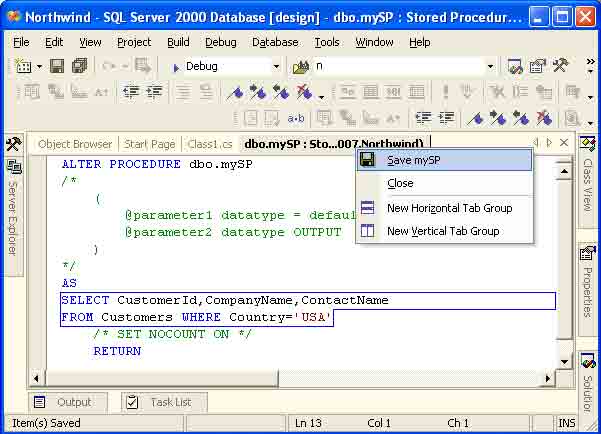This screenshot has width=601, height=434.
Task: Switch to the Object Browser tab
Action: [75, 144]
